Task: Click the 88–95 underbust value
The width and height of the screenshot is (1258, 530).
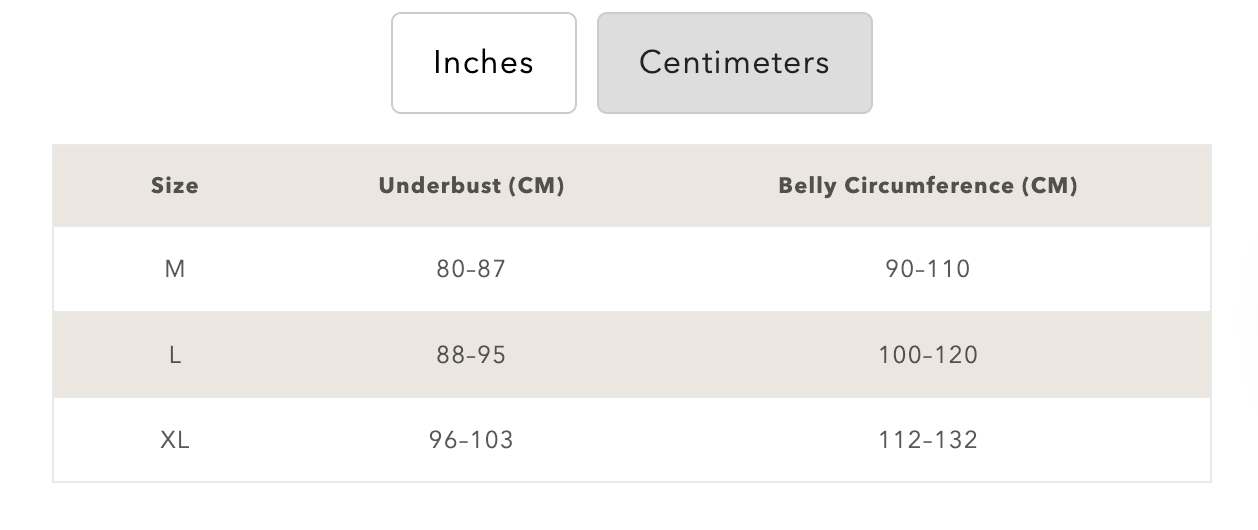Action: (471, 355)
